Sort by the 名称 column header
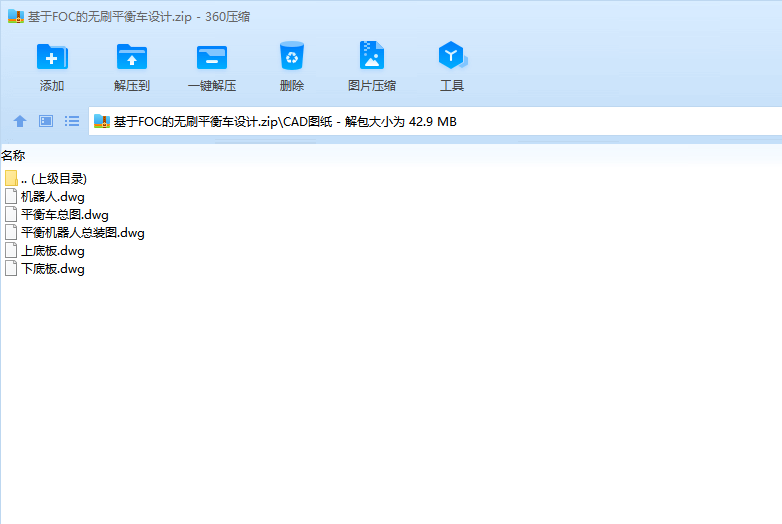 tap(13, 156)
